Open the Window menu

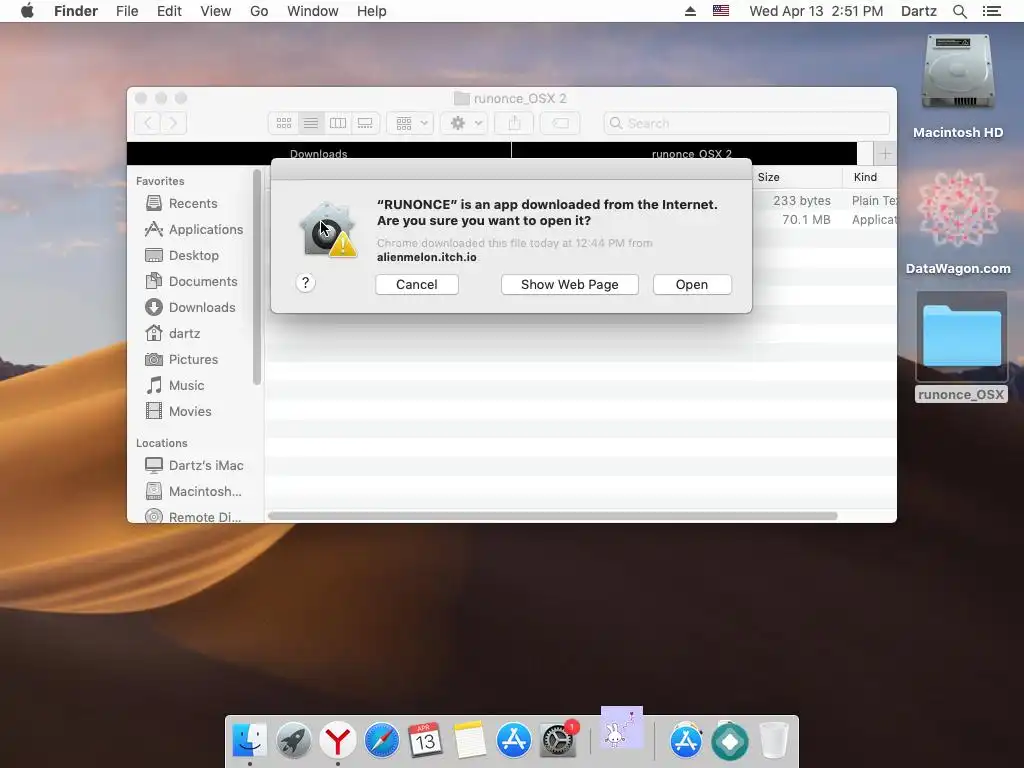313,11
